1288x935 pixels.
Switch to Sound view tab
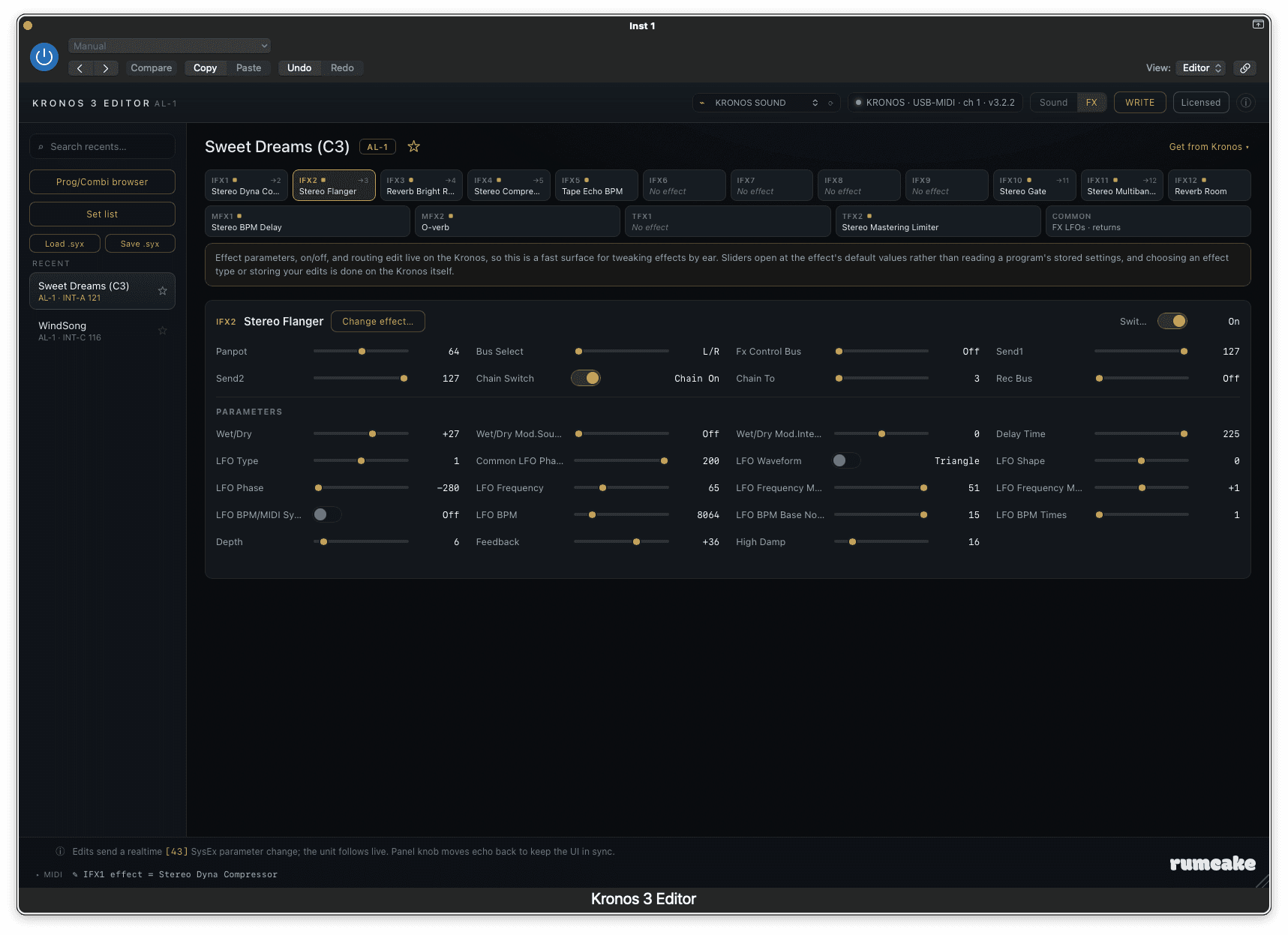1053,103
